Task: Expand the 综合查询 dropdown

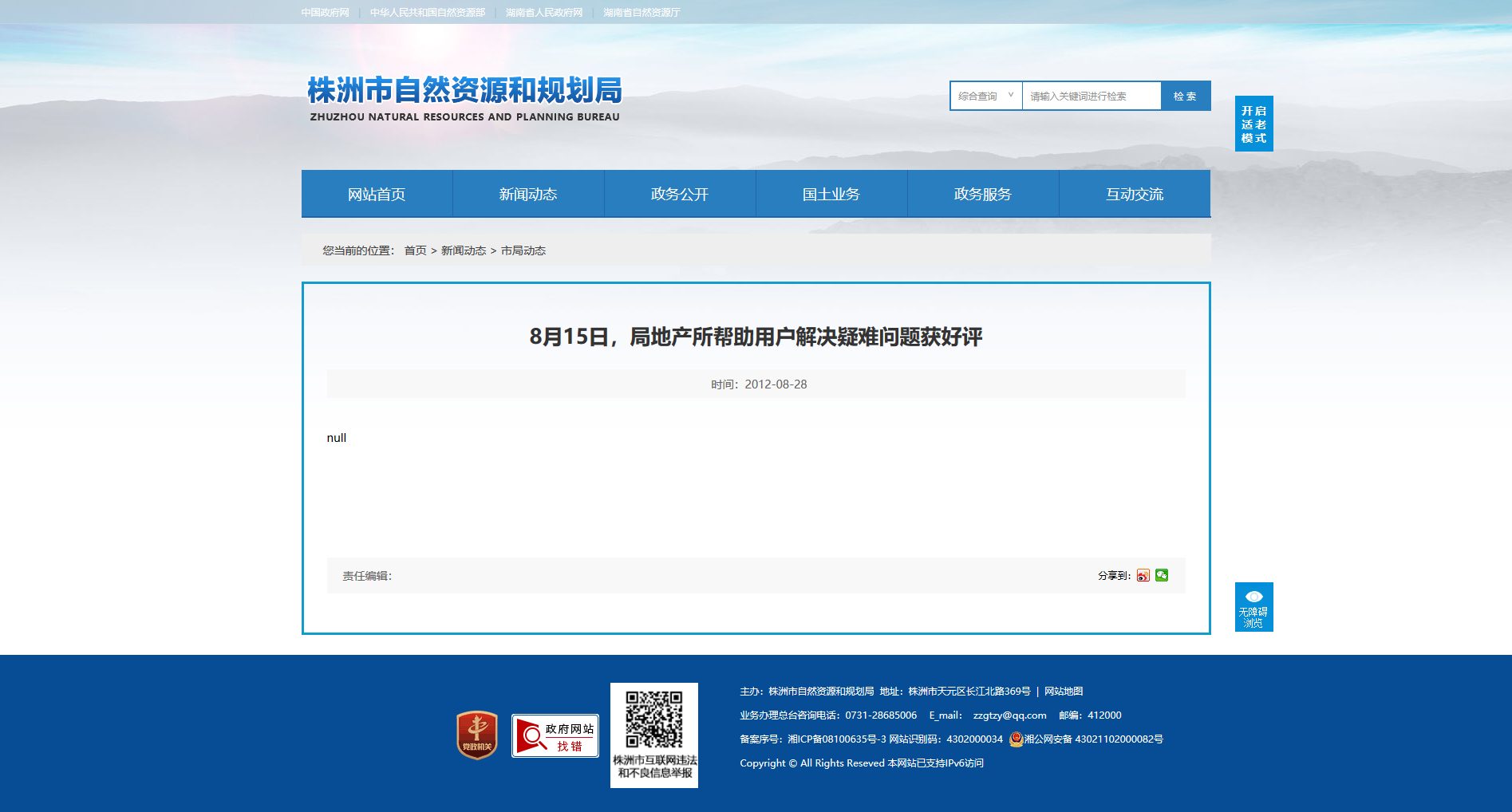Action: pos(986,96)
